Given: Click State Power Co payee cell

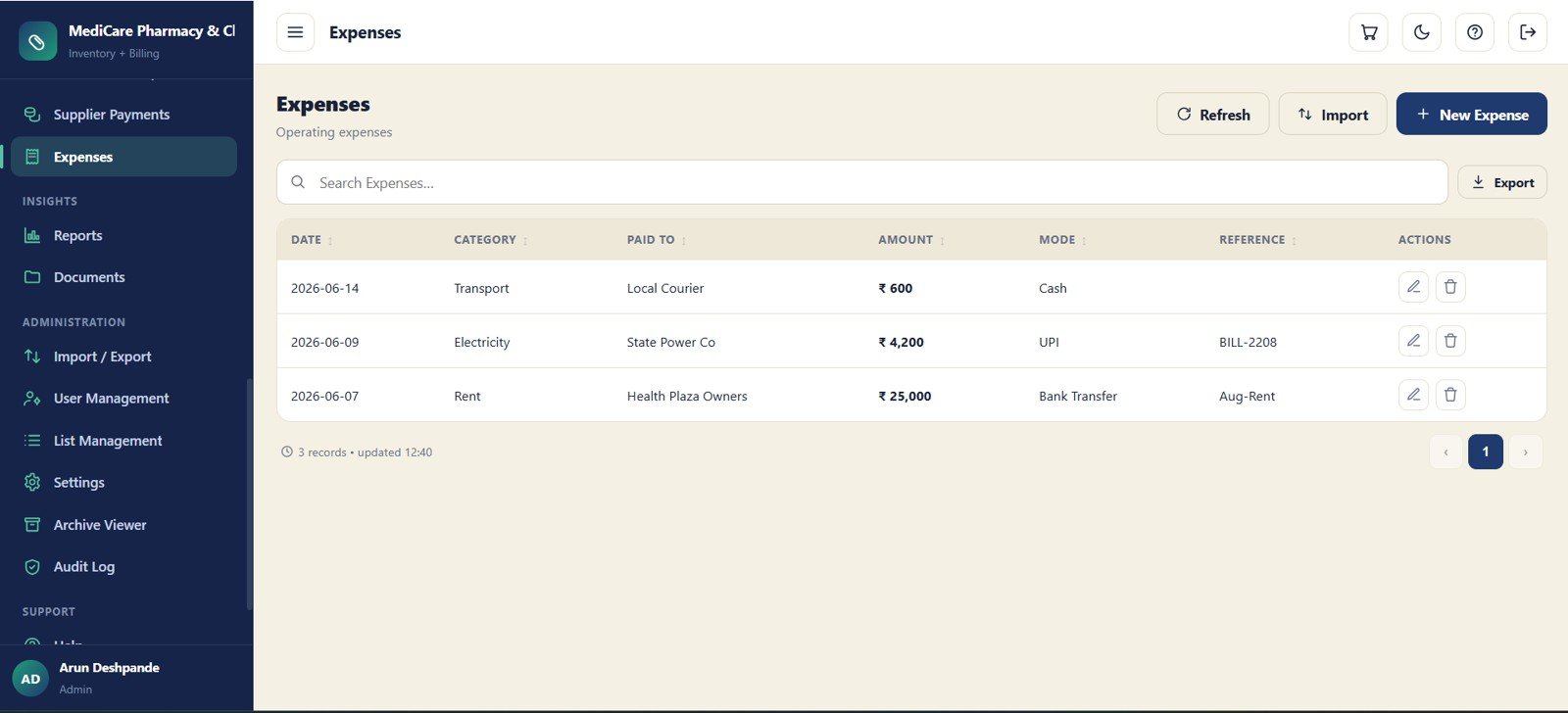Looking at the screenshot, I should click(x=671, y=342).
